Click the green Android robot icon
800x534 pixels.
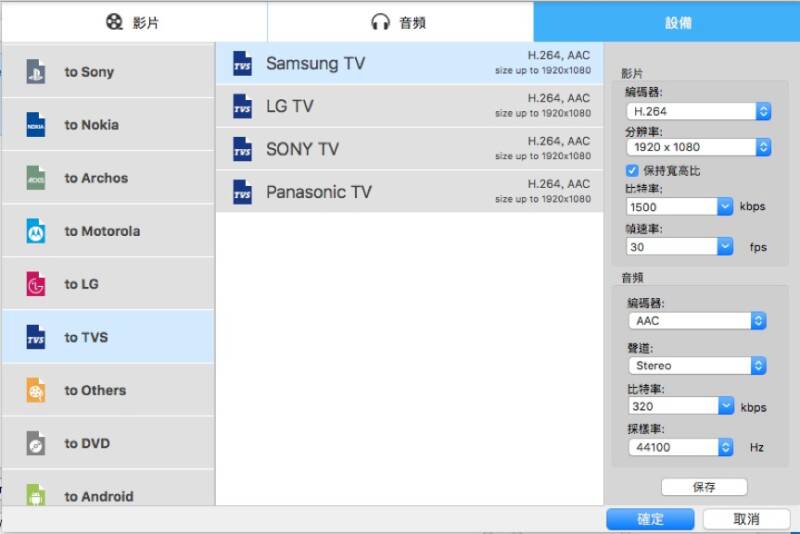(x=36, y=495)
